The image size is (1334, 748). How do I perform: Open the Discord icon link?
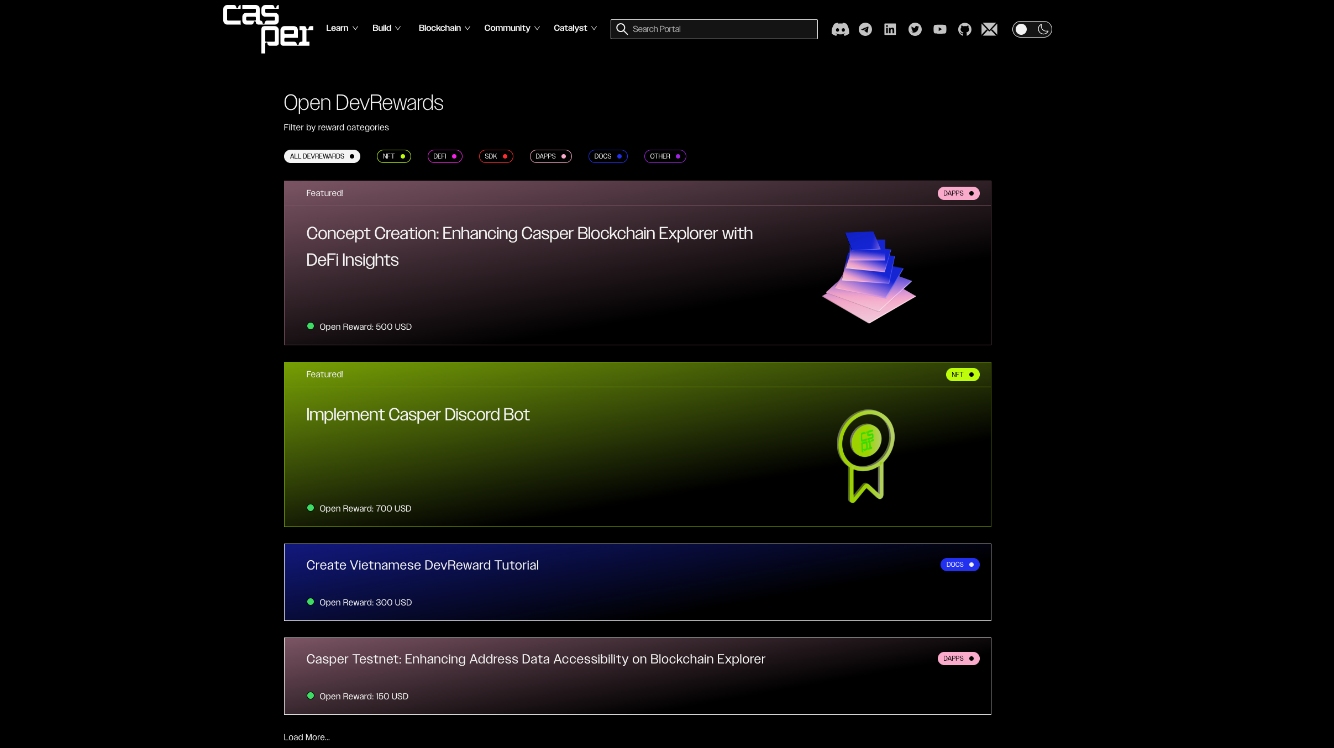tap(840, 29)
